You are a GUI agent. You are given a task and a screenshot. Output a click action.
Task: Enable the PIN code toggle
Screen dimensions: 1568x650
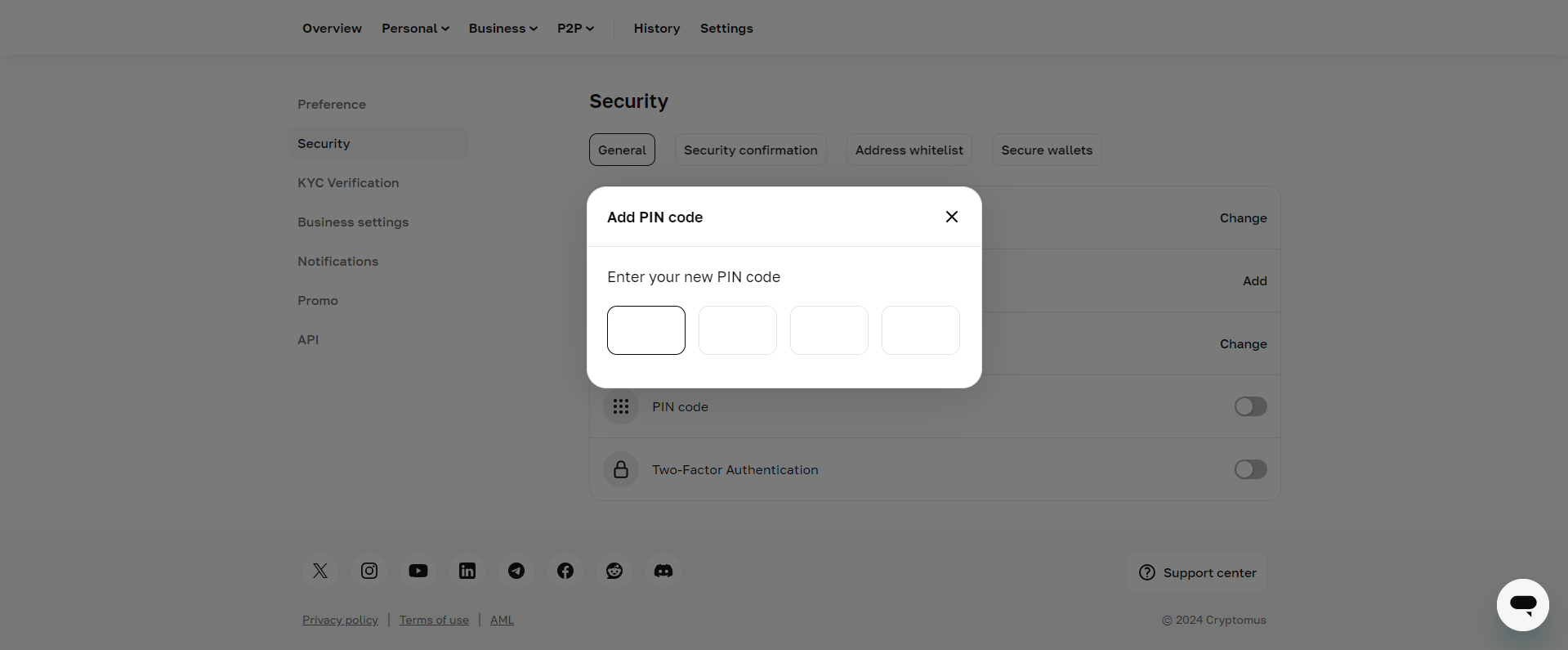pyautogui.click(x=1249, y=406)
